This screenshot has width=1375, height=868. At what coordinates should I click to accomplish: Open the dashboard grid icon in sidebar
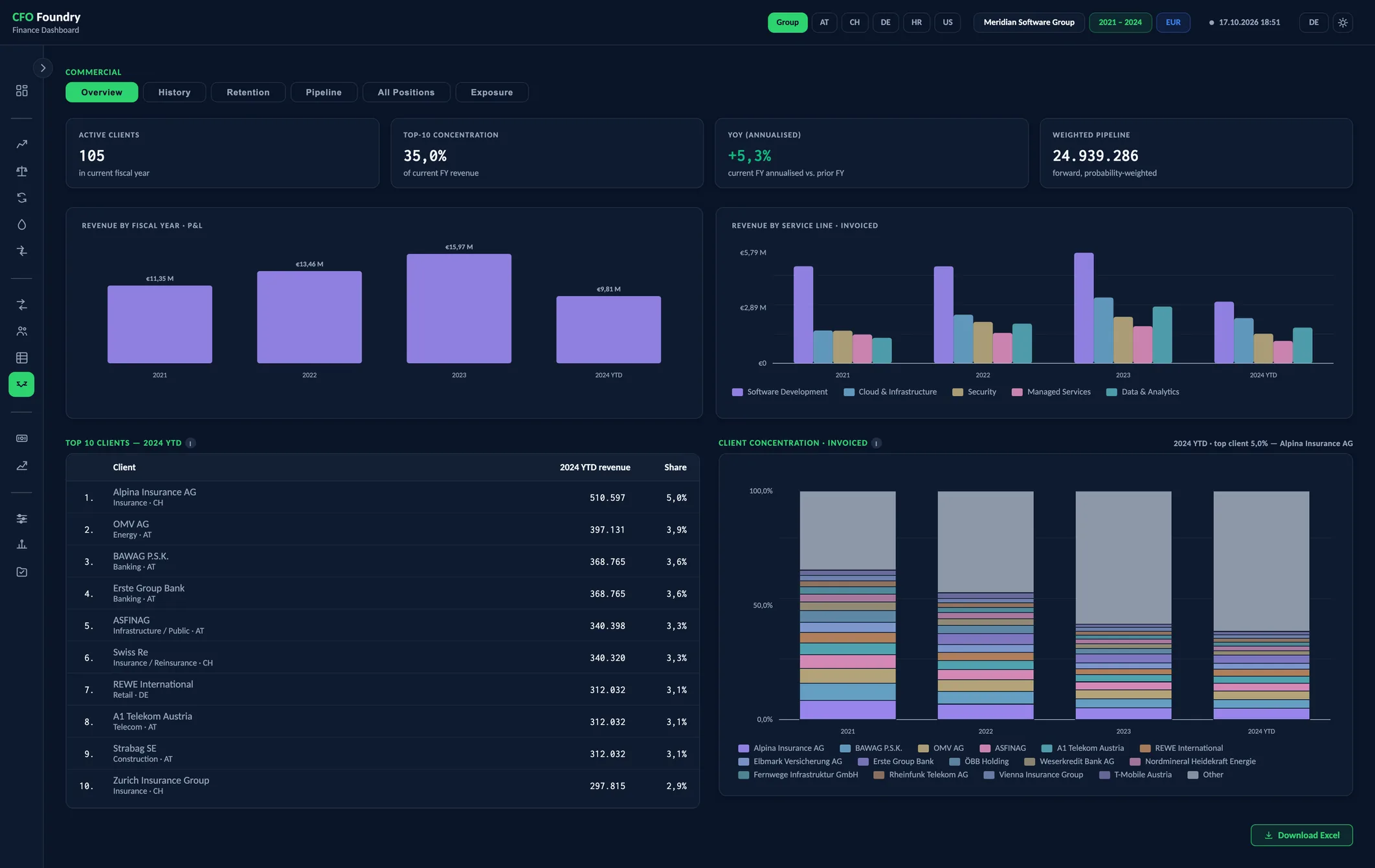coord(21,91)
